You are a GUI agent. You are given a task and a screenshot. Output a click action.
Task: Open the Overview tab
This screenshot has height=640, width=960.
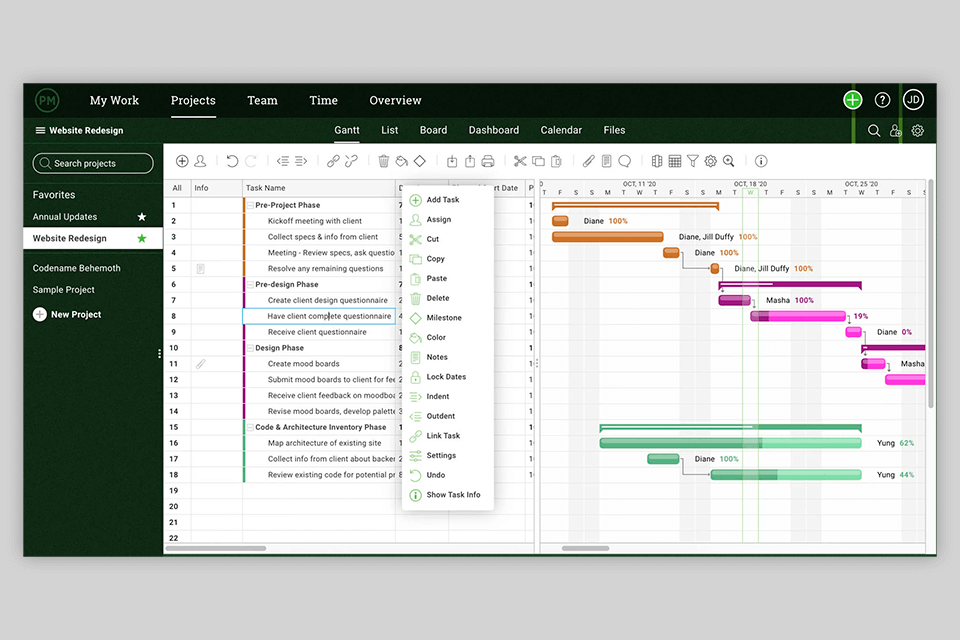pyautogui.click(x=396, y=100)
